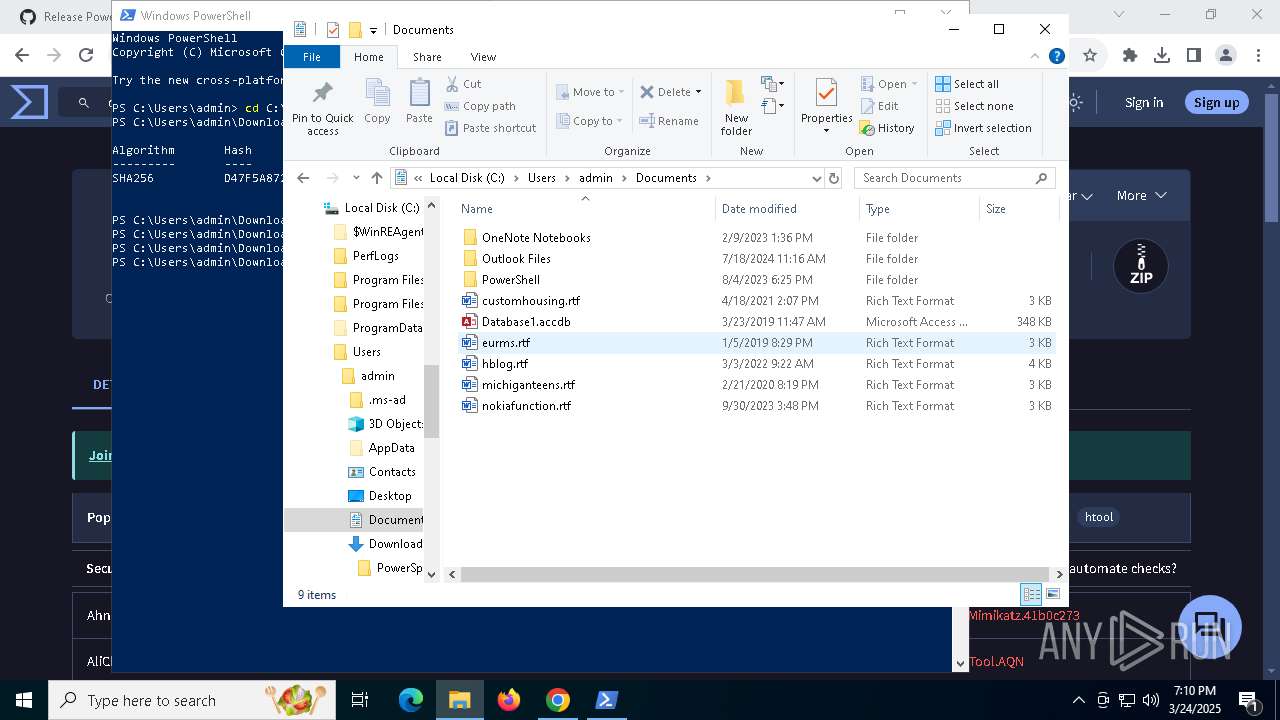This screenshot has height=720, width=1280.
Task: Select Desktop in navigation tree
Action: click(x=380, y=496)
